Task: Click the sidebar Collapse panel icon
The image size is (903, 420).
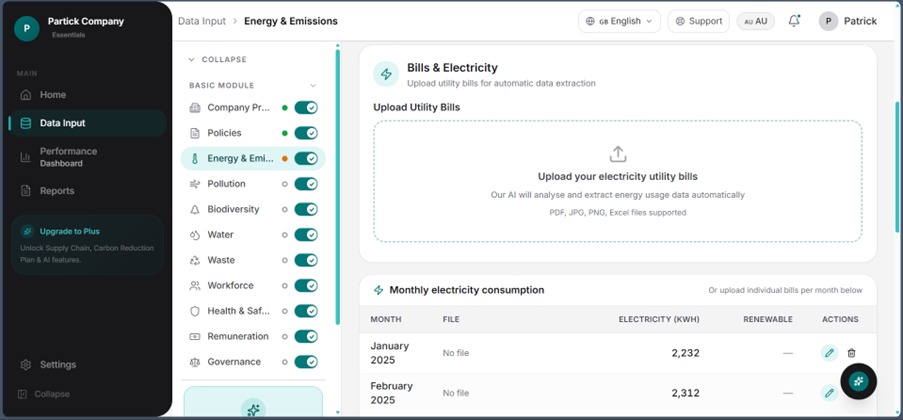Action: (22, 394)
